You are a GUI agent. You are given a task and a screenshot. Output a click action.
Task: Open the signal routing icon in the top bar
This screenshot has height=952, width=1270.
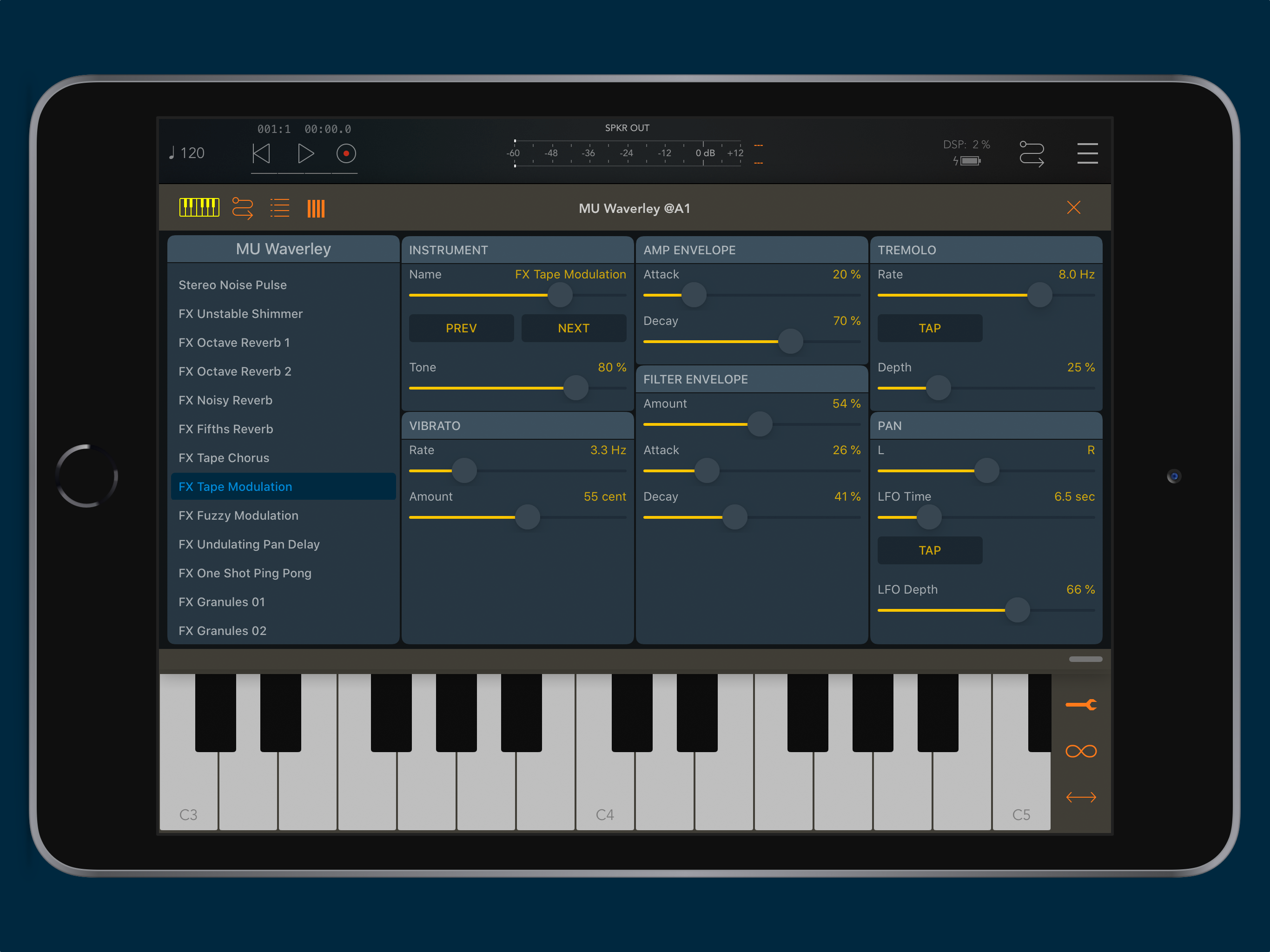[1031, 153]
